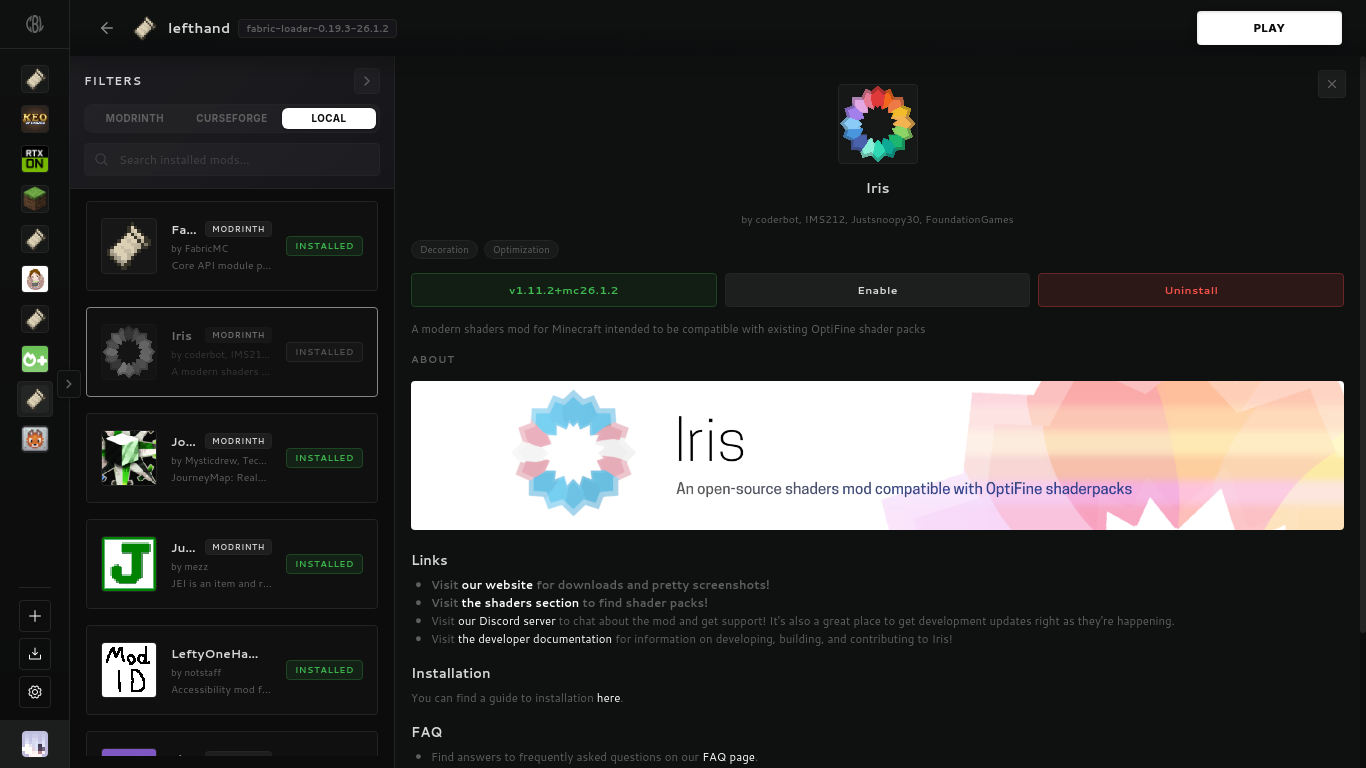The width and height of the screenshot is (1366, 768).
Task: Select the JEI green J thumbnail
Action: click(129, 564)
